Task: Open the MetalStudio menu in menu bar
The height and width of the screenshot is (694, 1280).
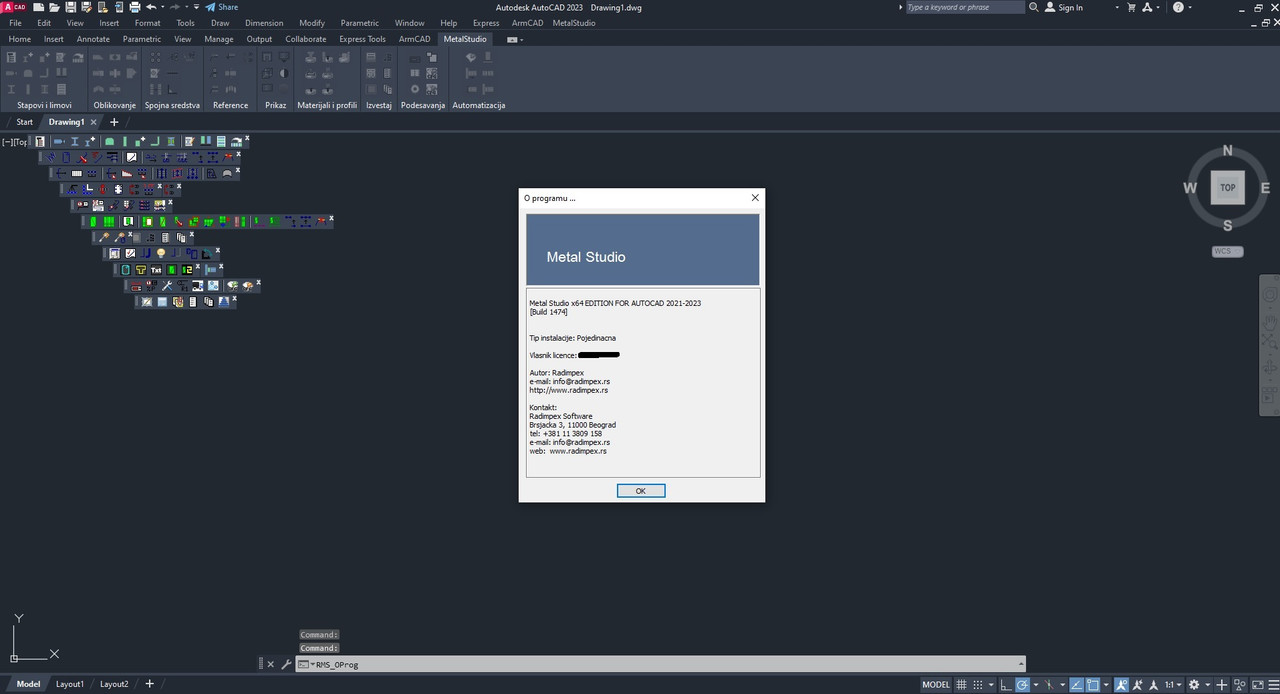Action: tap(574, 22)
